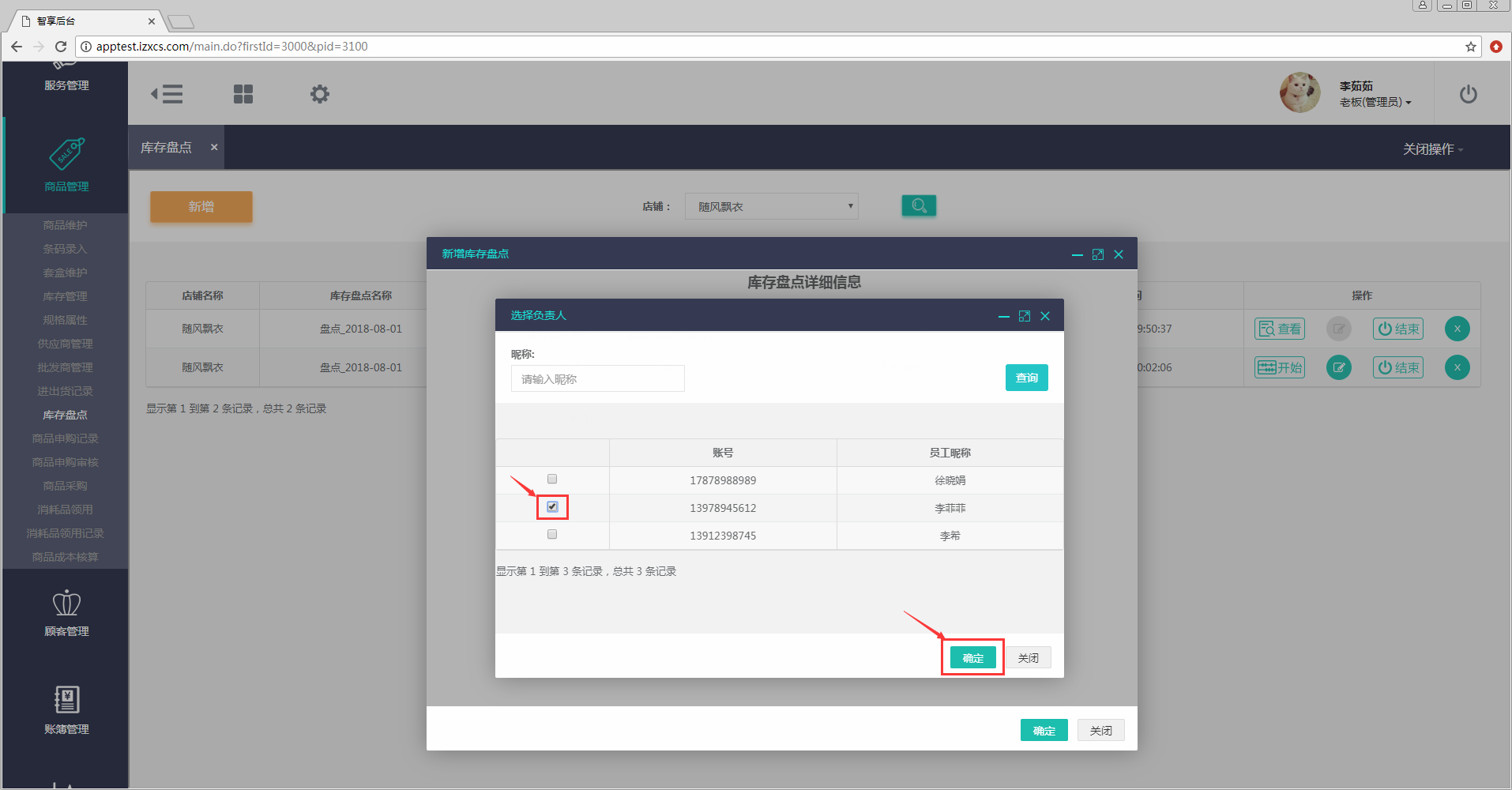Click the 昵称 input field
The image size is (1512, 790).
pyautogui.click(x=597, y=378)
